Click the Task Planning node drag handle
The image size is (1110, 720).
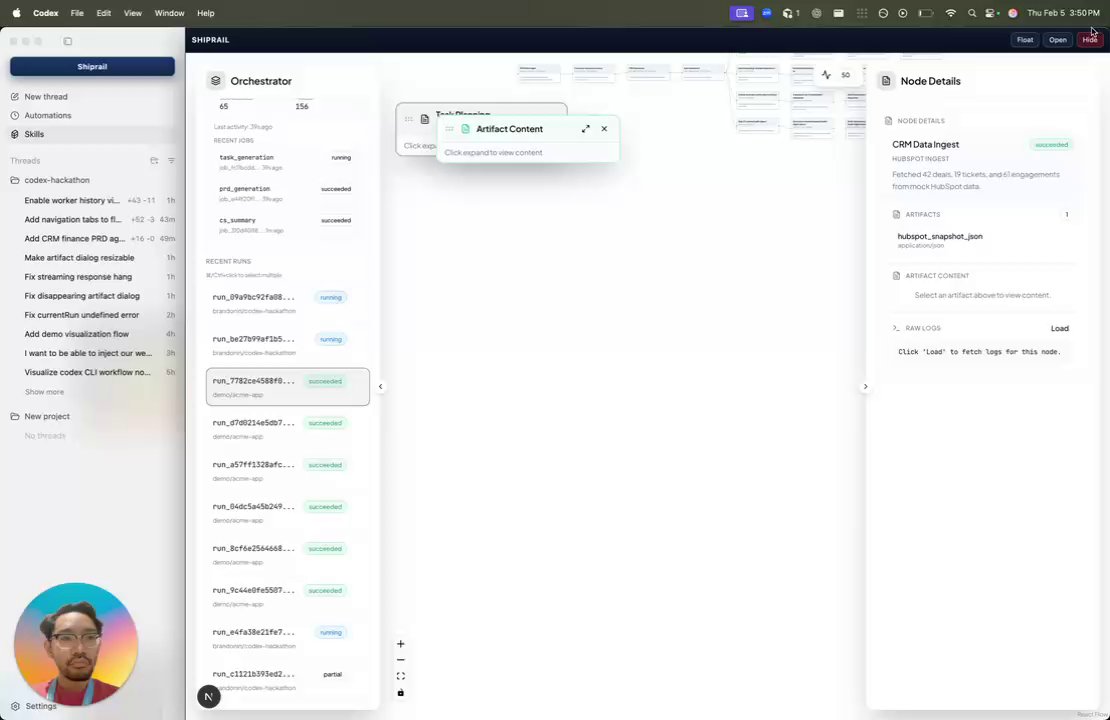(408, 119)
